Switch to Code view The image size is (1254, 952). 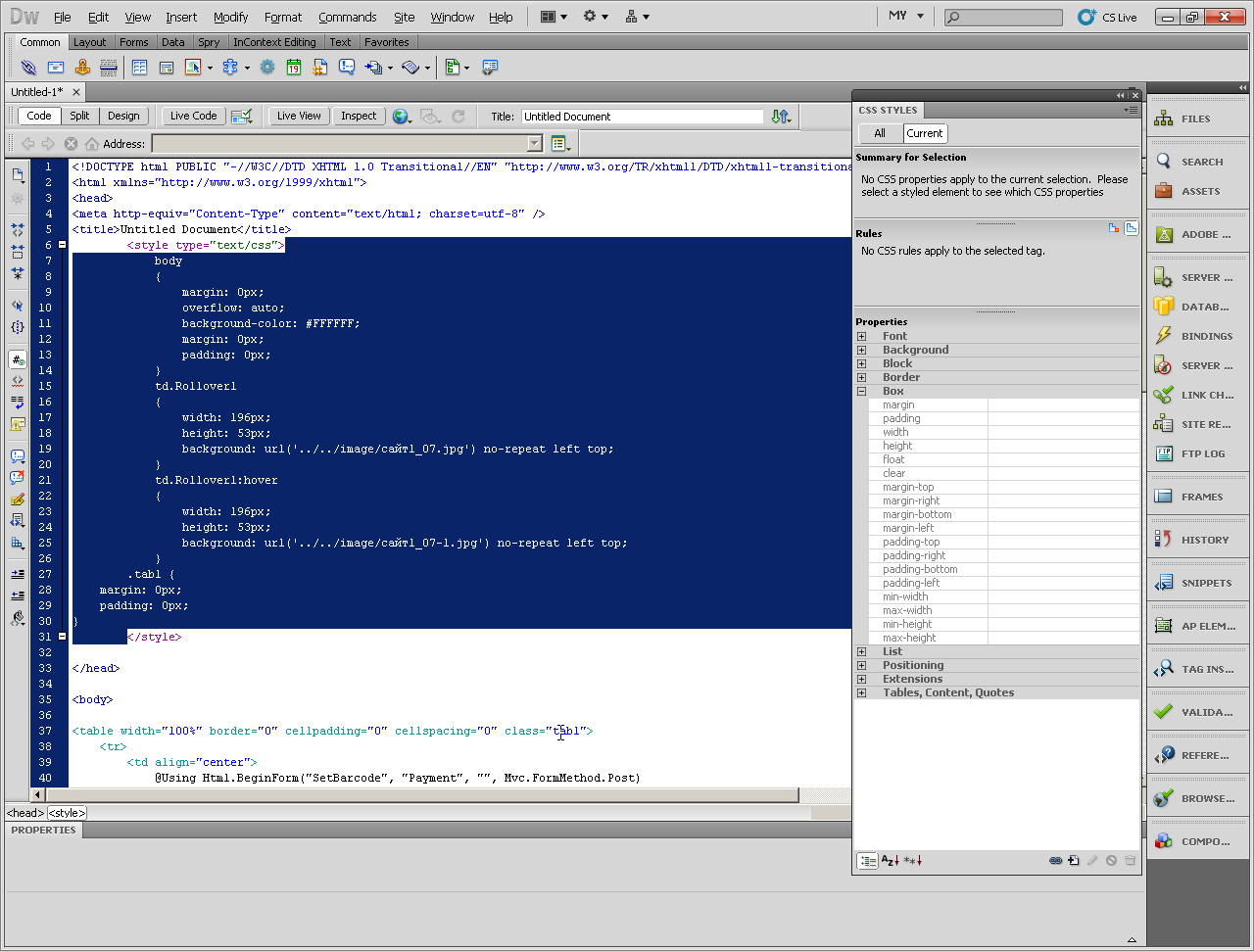tap(39, 116)
